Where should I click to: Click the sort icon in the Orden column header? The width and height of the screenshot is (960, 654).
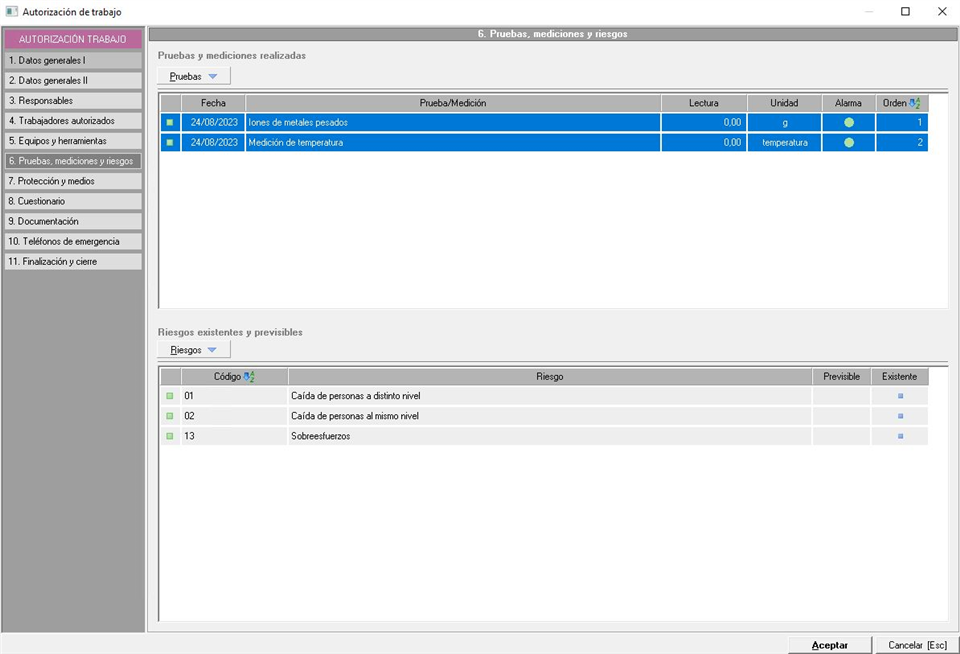[914, 103]
